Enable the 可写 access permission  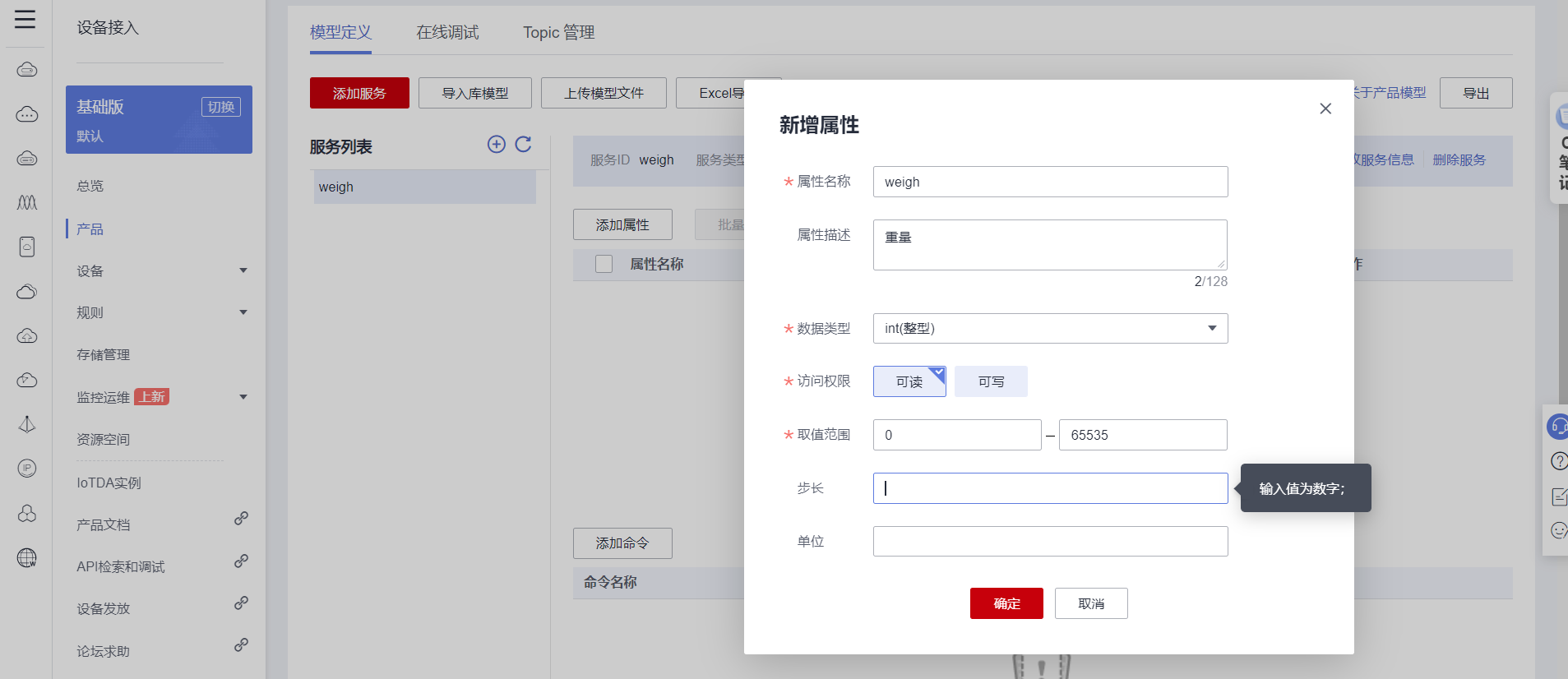(991, 381)
